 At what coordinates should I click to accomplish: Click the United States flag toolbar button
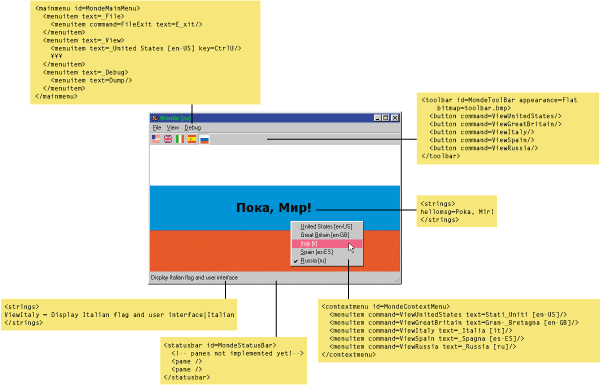point(156,139)
